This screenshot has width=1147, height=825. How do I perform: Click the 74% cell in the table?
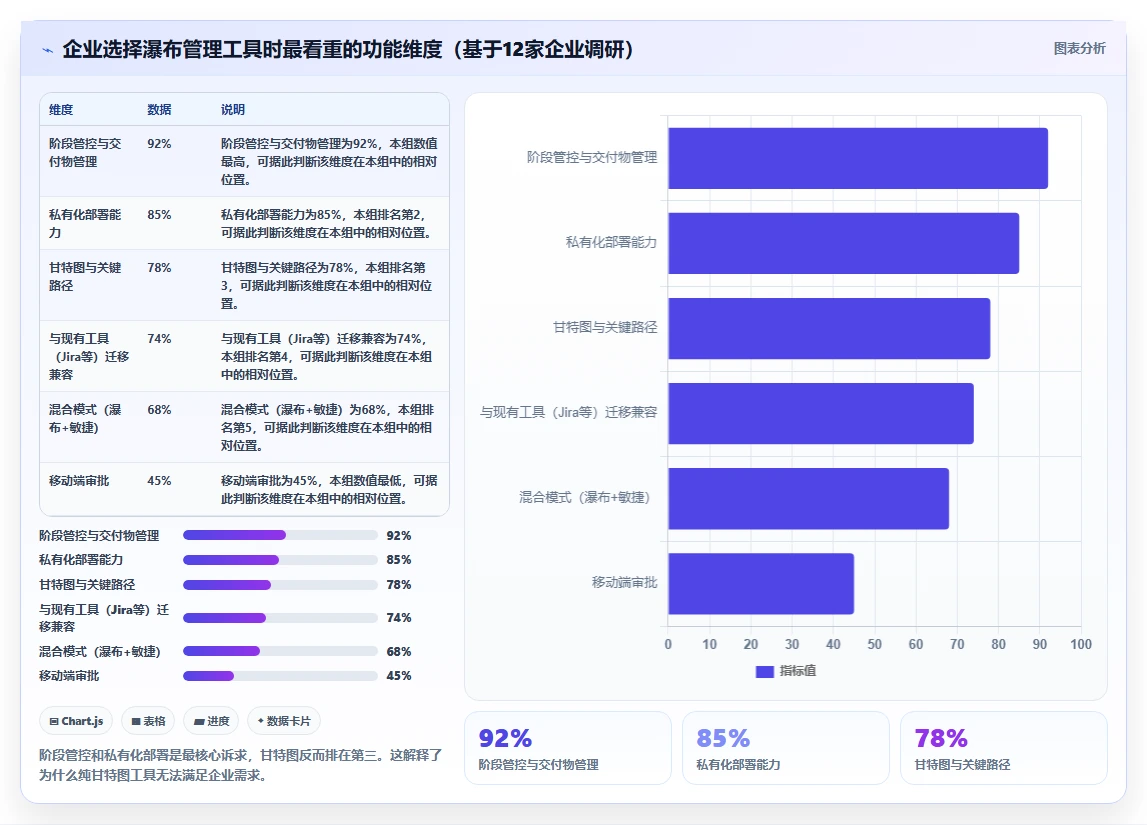click(x=159, y=339)
